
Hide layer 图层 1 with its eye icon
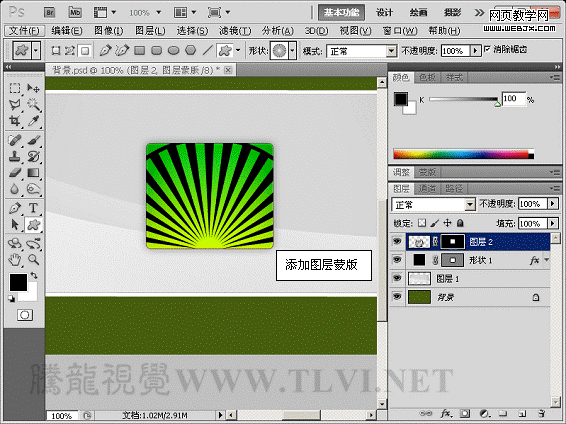point(397,278)
